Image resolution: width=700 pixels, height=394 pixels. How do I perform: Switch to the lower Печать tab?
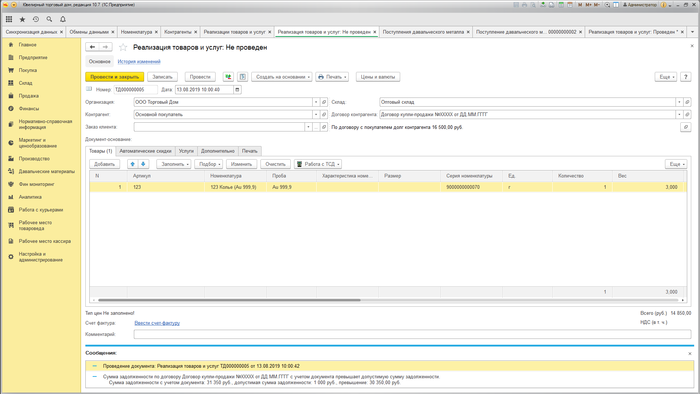coord(250,151)
